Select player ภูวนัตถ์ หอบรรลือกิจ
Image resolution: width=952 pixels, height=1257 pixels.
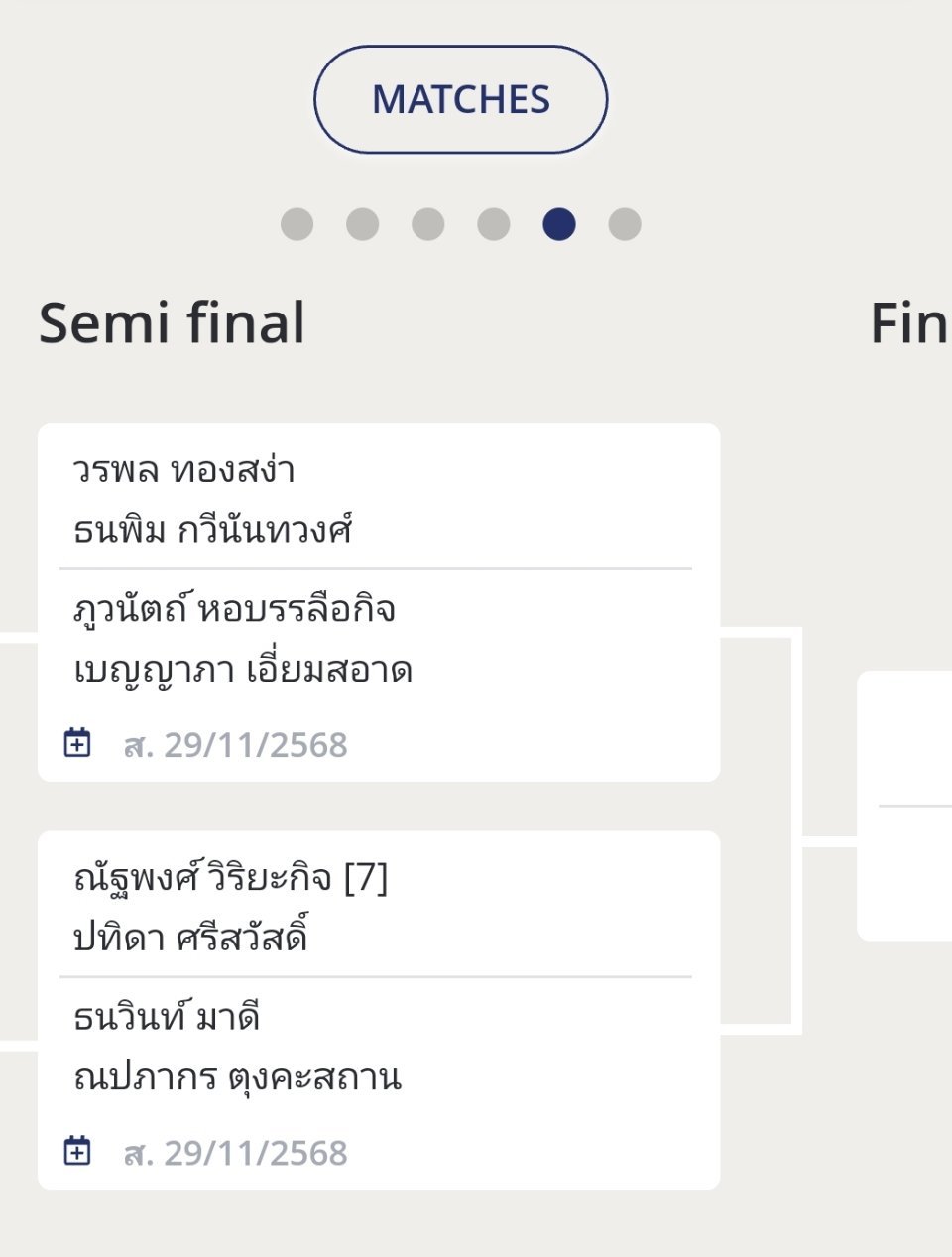[235, 609]
